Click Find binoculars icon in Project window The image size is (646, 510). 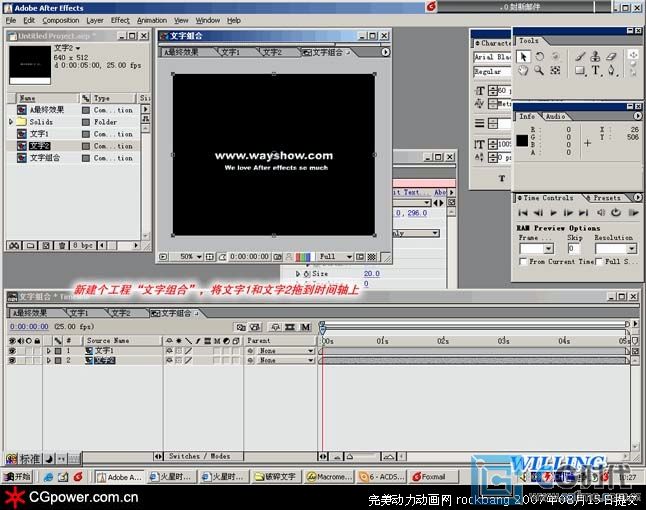click(14, 246)
